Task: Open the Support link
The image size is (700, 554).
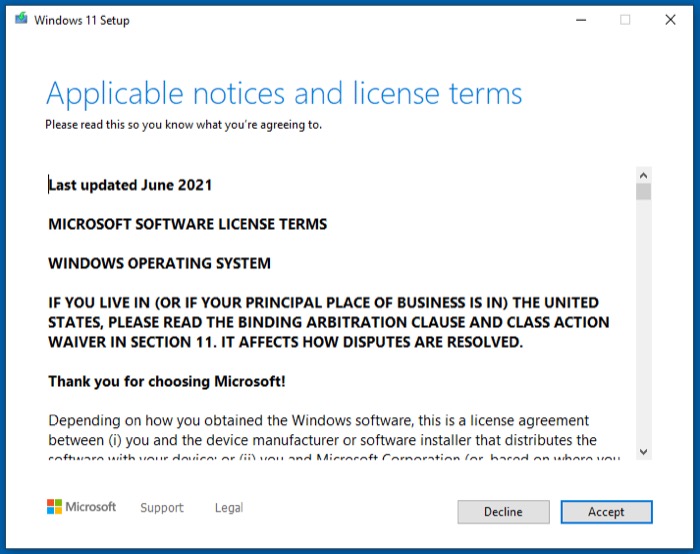Action: (x=161, y=508)
